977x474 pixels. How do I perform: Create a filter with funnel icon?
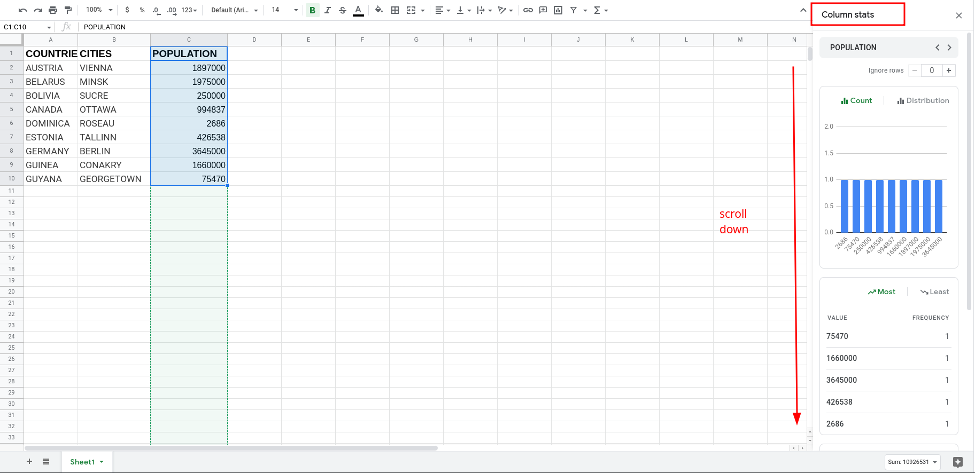tap(573, 10)
